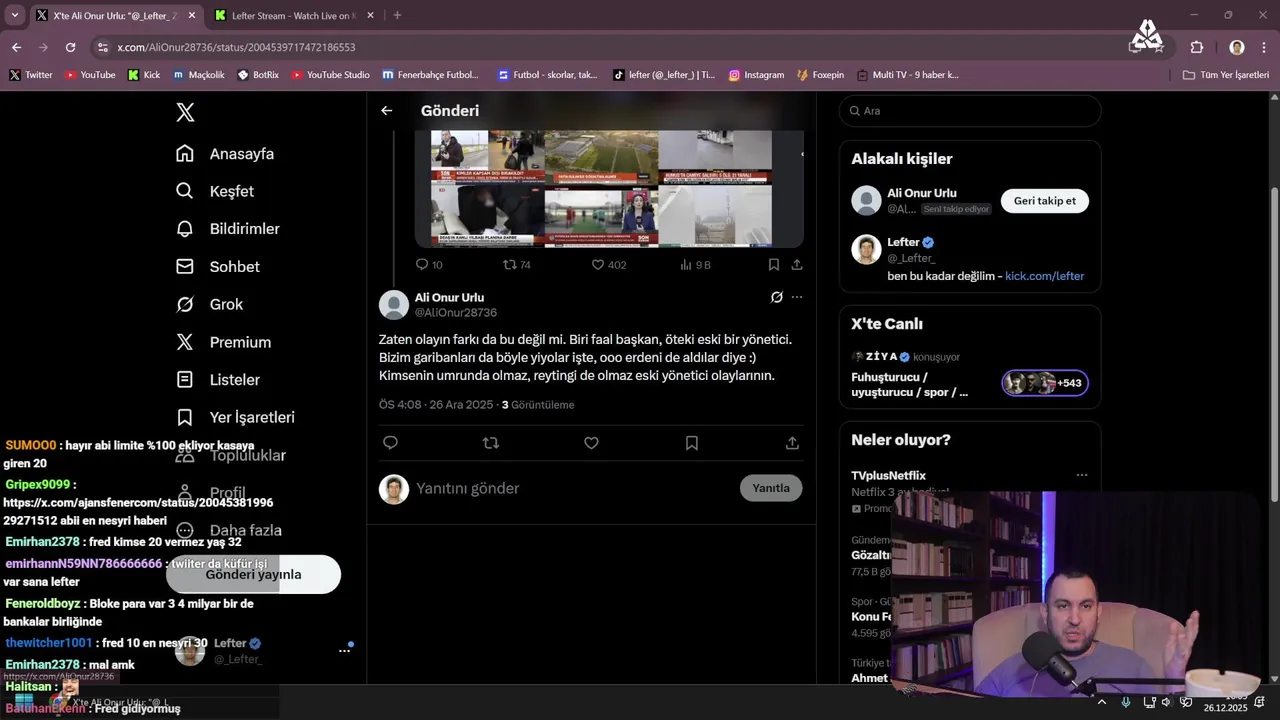The image size is (1280, 720).
Task: Click the Ara search box
Action: click(970, 111)
